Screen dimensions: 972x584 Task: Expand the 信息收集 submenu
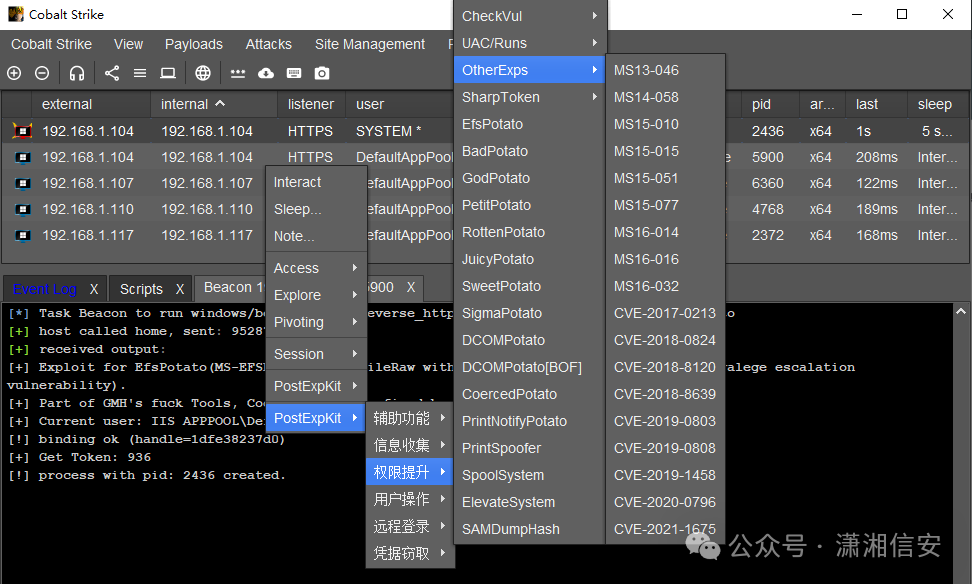(410, 445)
